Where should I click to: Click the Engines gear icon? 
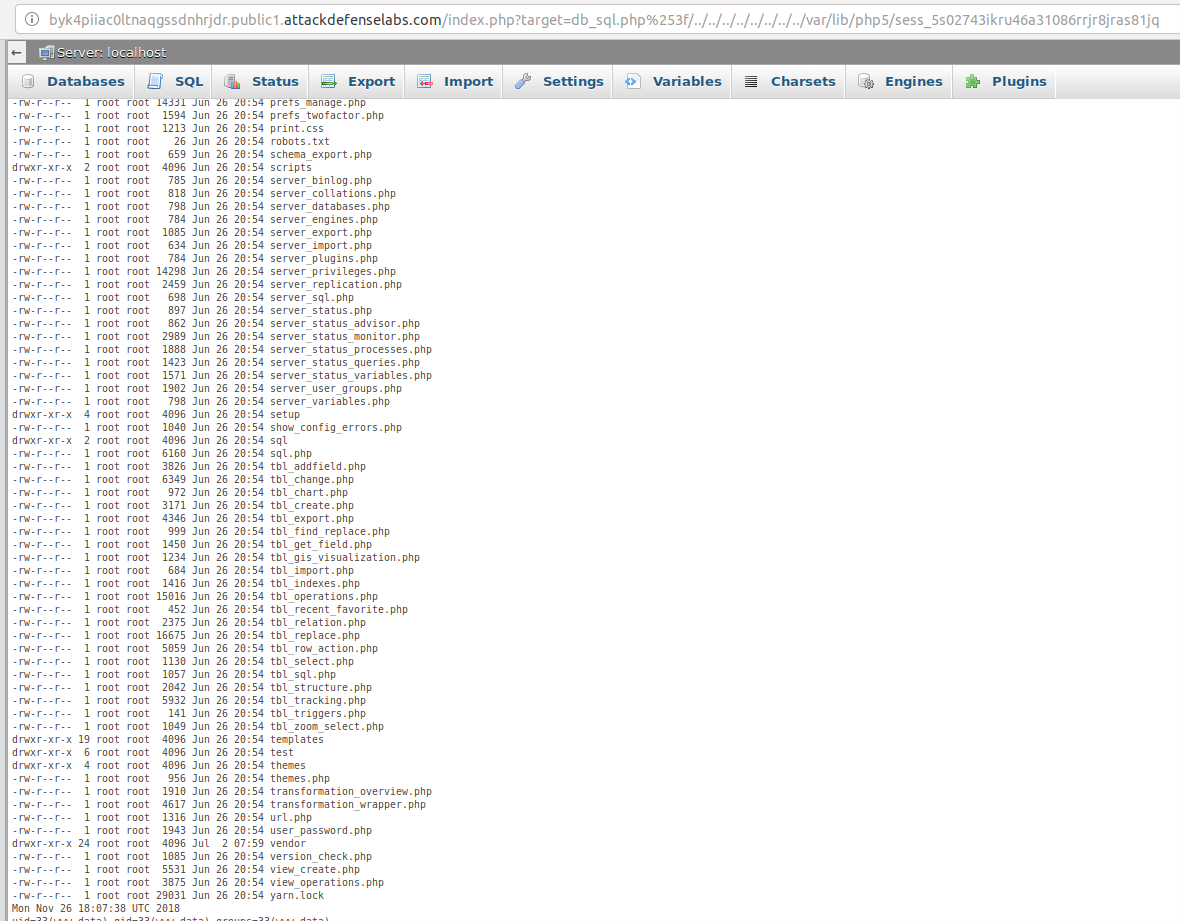(x=865, y=82)
